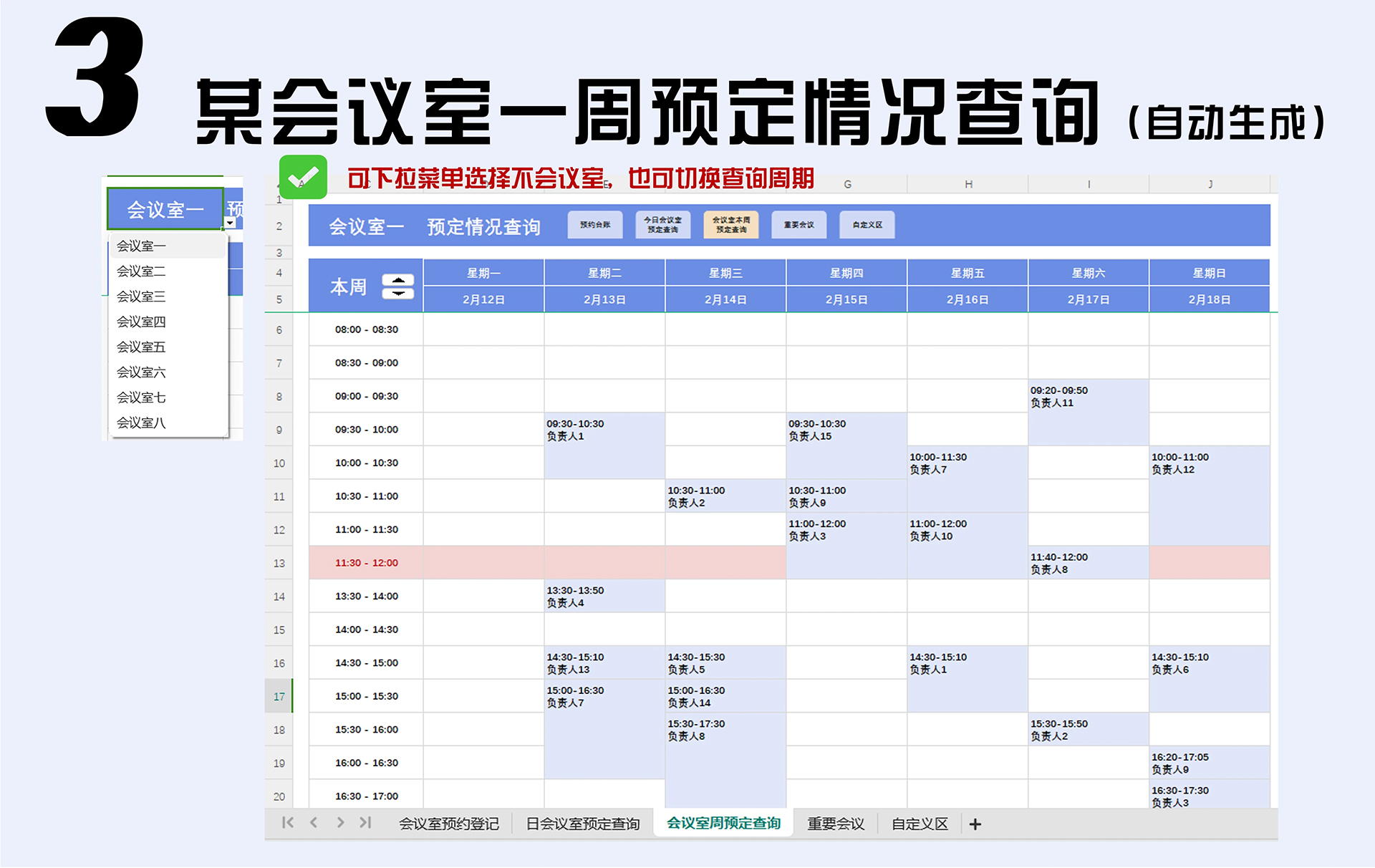The width and height of the screenshot is (1375, 868).
Task: Choose 会议室八 in the dropdown list
Action: point(142,423)
